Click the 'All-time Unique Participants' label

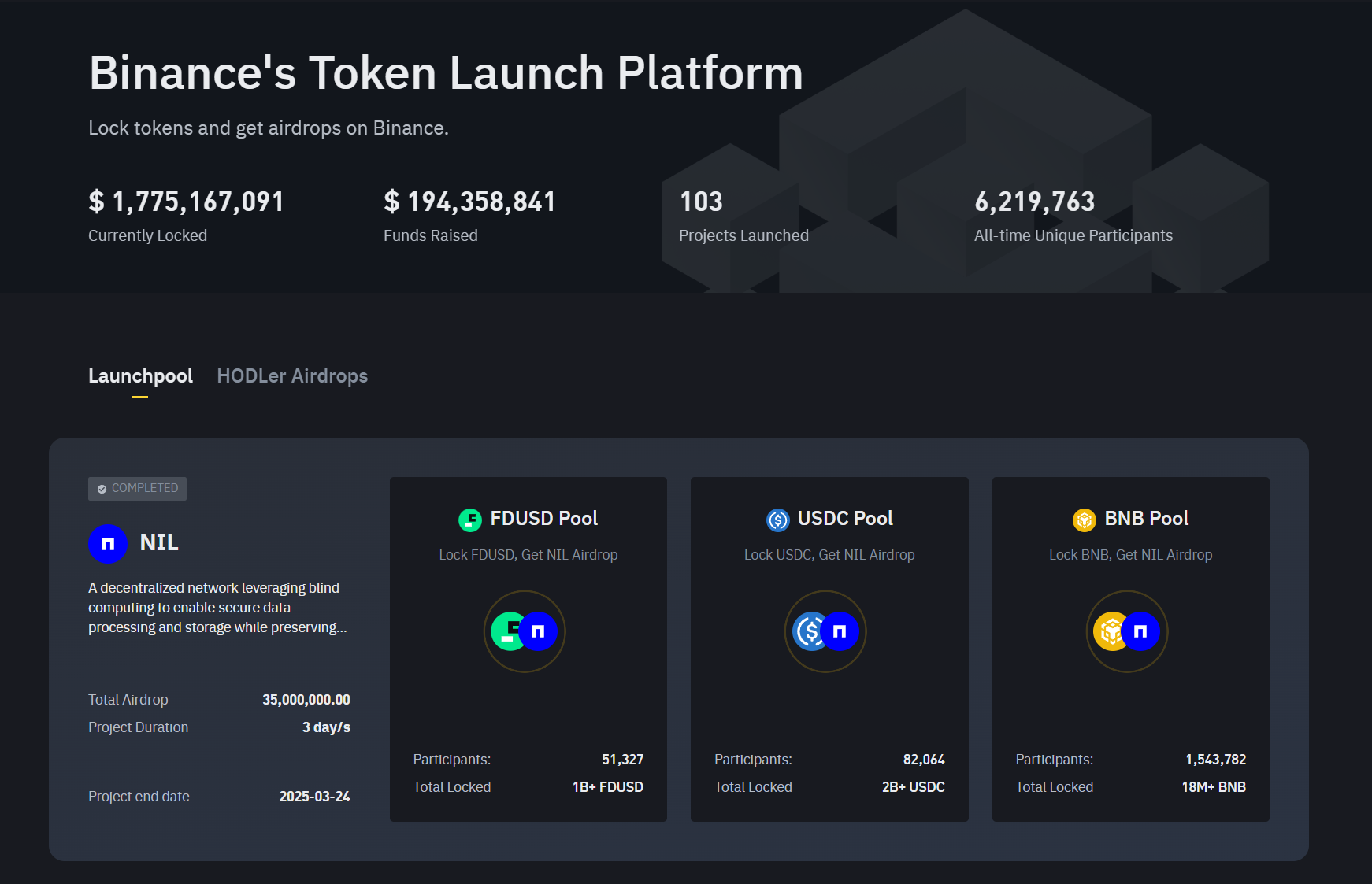tap(1073, 235)
